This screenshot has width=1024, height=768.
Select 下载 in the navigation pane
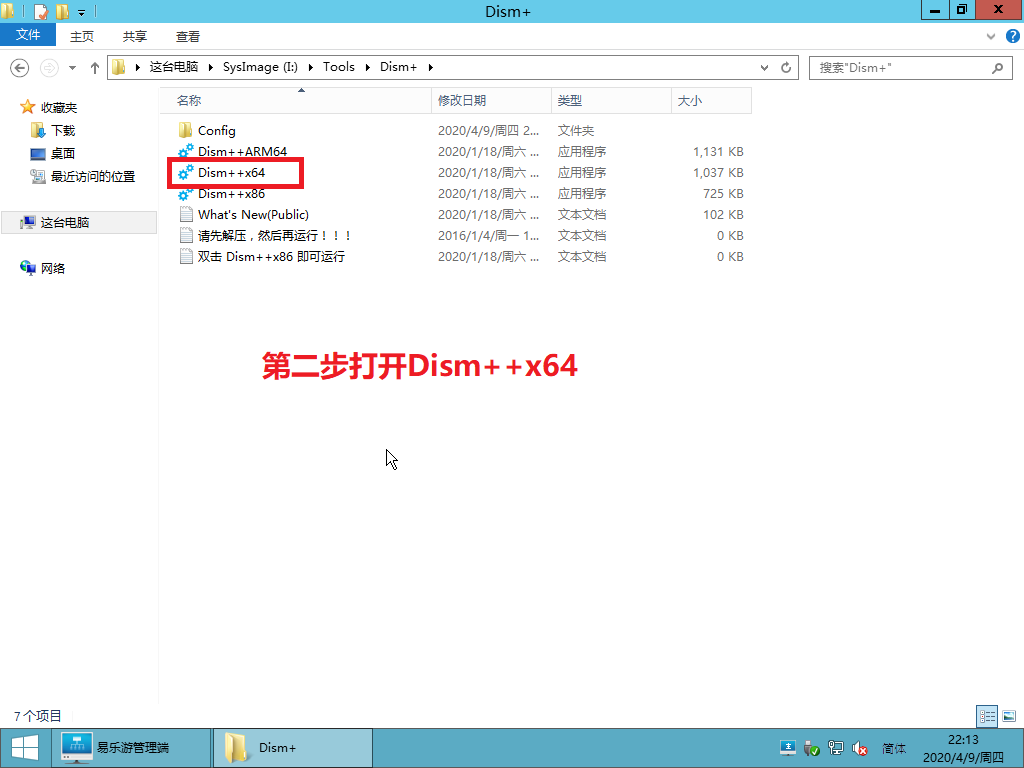[63, 130]
